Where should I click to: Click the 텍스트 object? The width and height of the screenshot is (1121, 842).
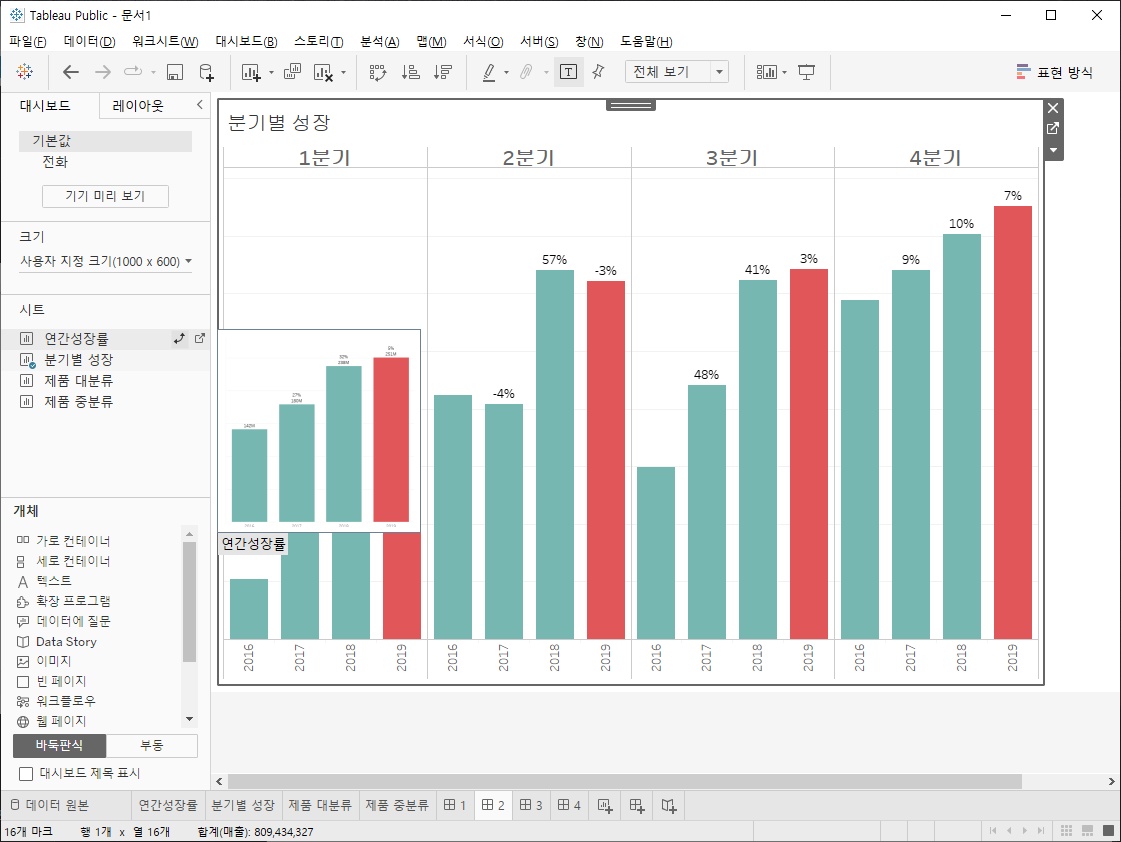click(x=44, y=580)
